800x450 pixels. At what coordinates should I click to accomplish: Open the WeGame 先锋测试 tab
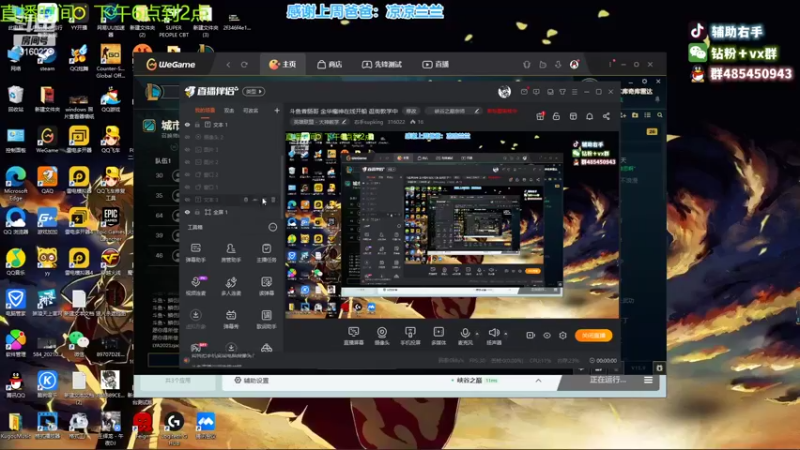coord(382,64)
